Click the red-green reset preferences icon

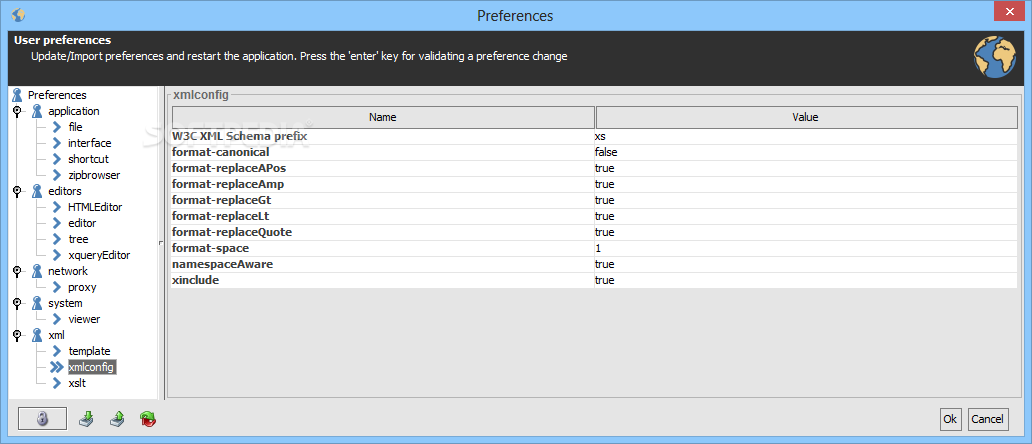pyautogui.click(x=147, y=419)
